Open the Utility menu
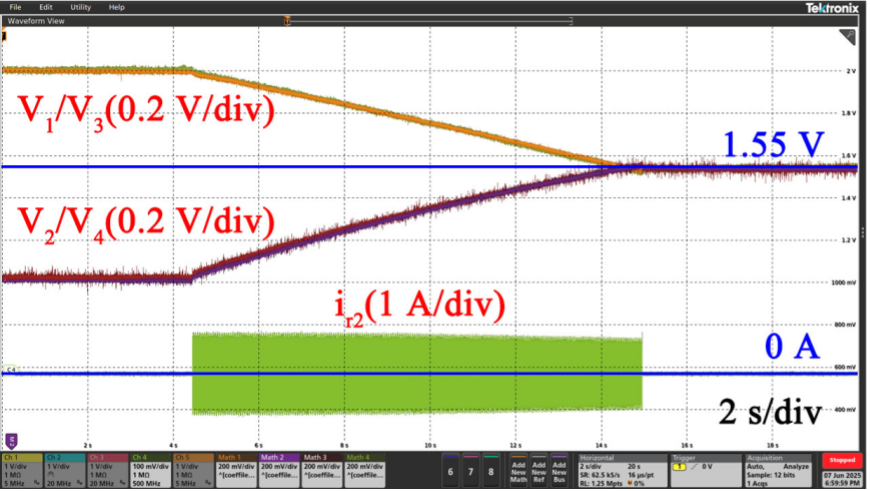This screenshot has height=491, width=870. coord(80,7)
